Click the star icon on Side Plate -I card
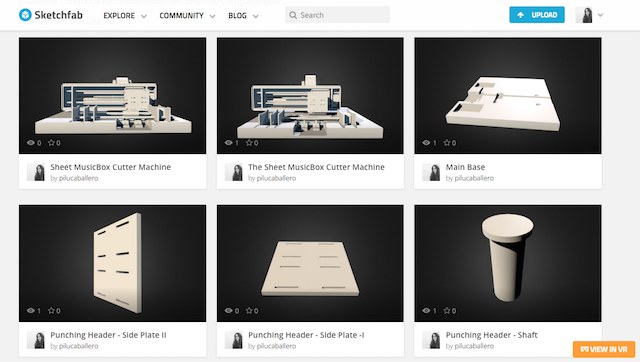 click(249, 310)
